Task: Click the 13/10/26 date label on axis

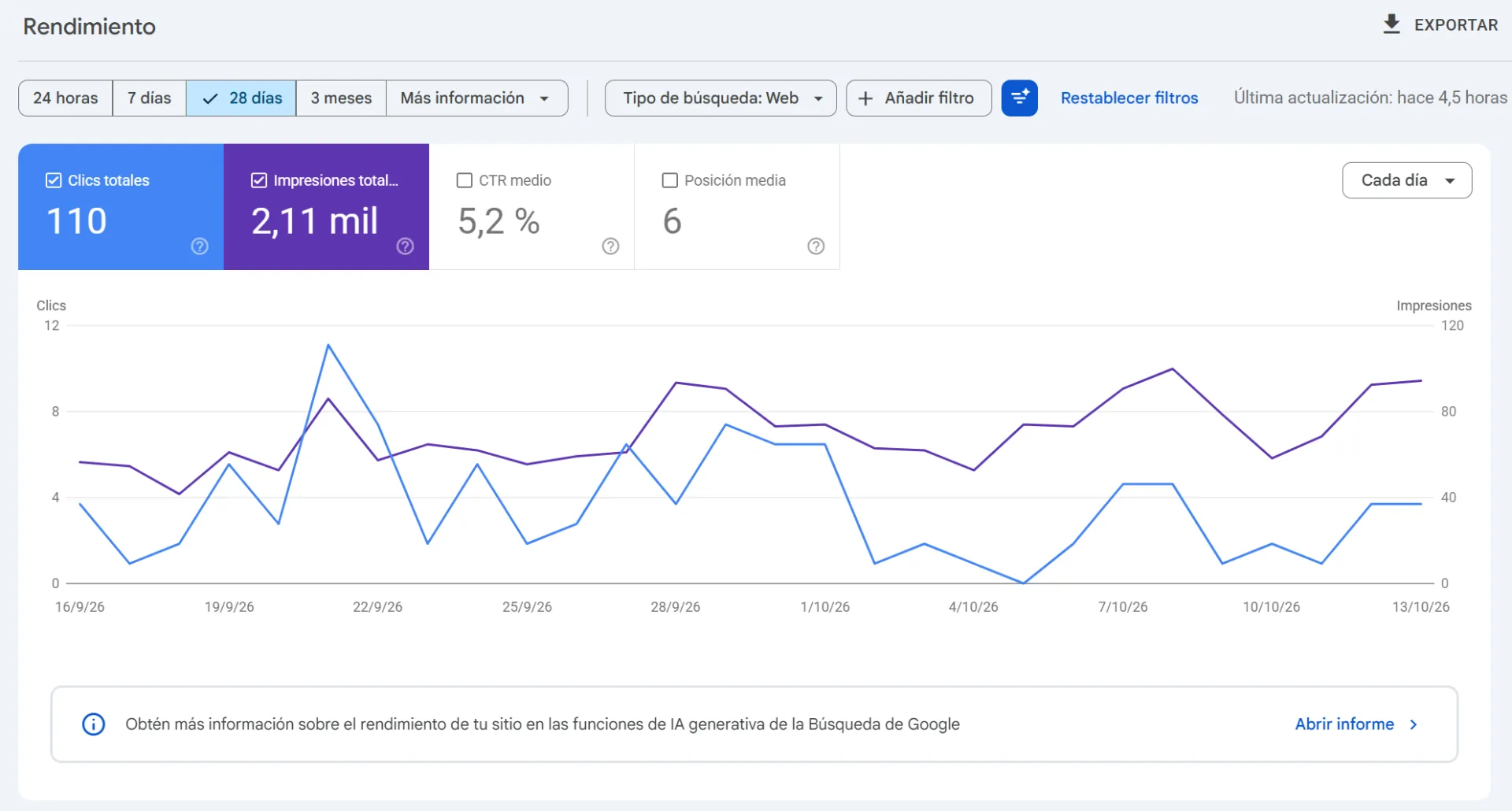Action: click(x=1421, y=607)
